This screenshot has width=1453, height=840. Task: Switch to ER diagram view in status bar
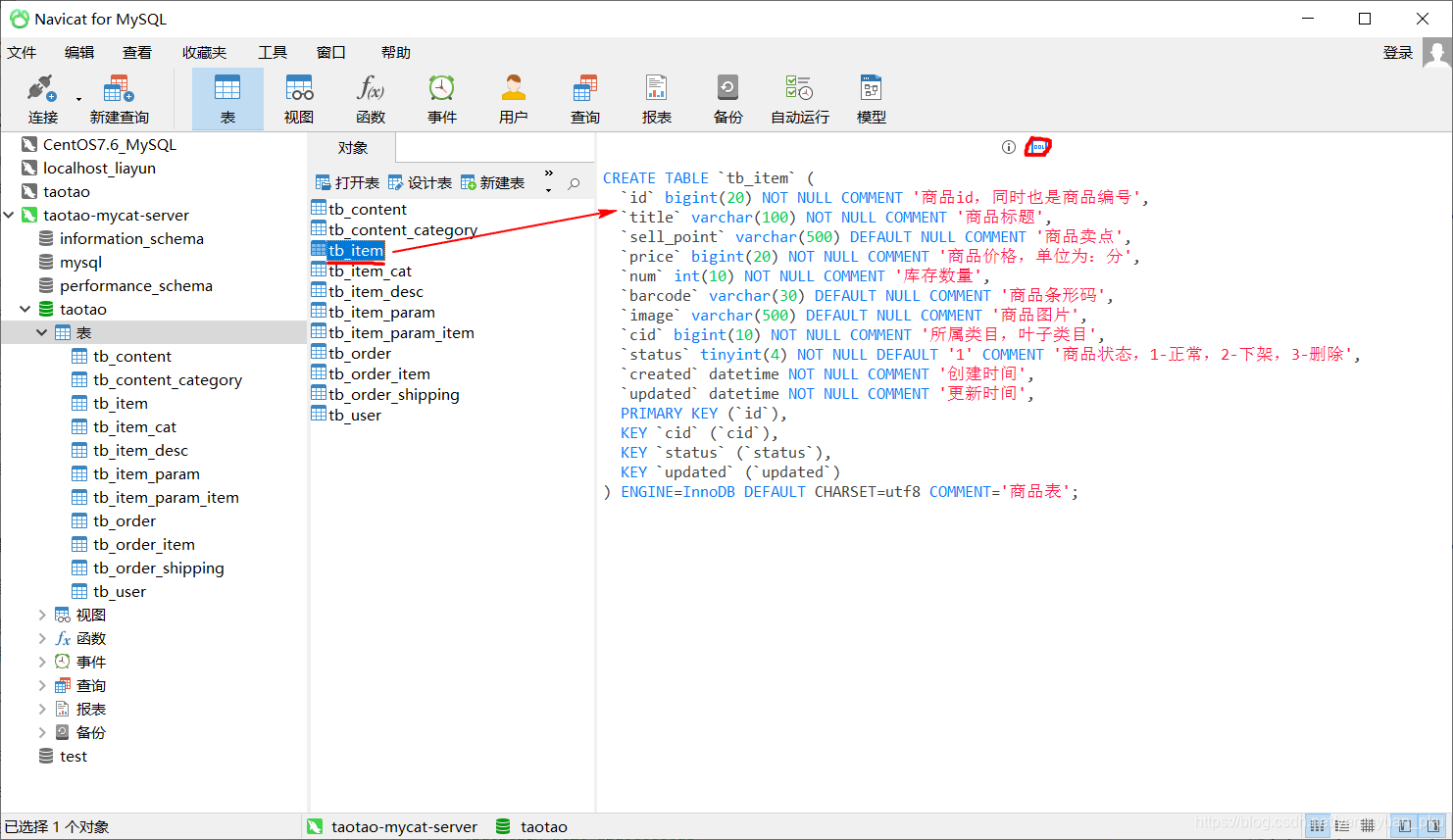coord(1368,826)
